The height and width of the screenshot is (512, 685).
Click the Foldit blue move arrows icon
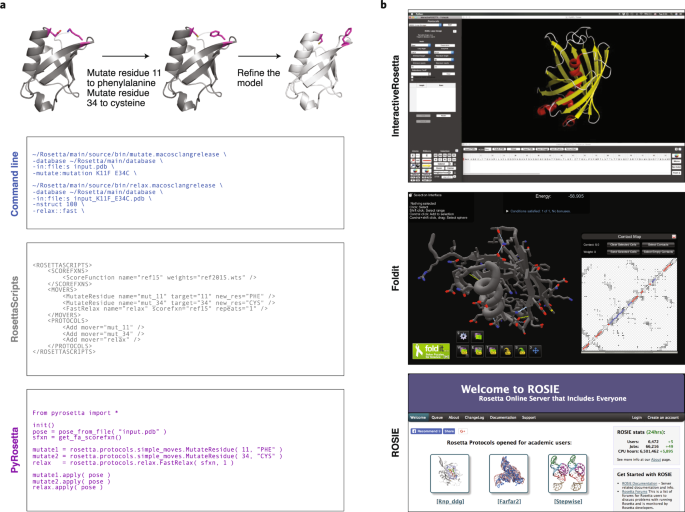point(536,351)
